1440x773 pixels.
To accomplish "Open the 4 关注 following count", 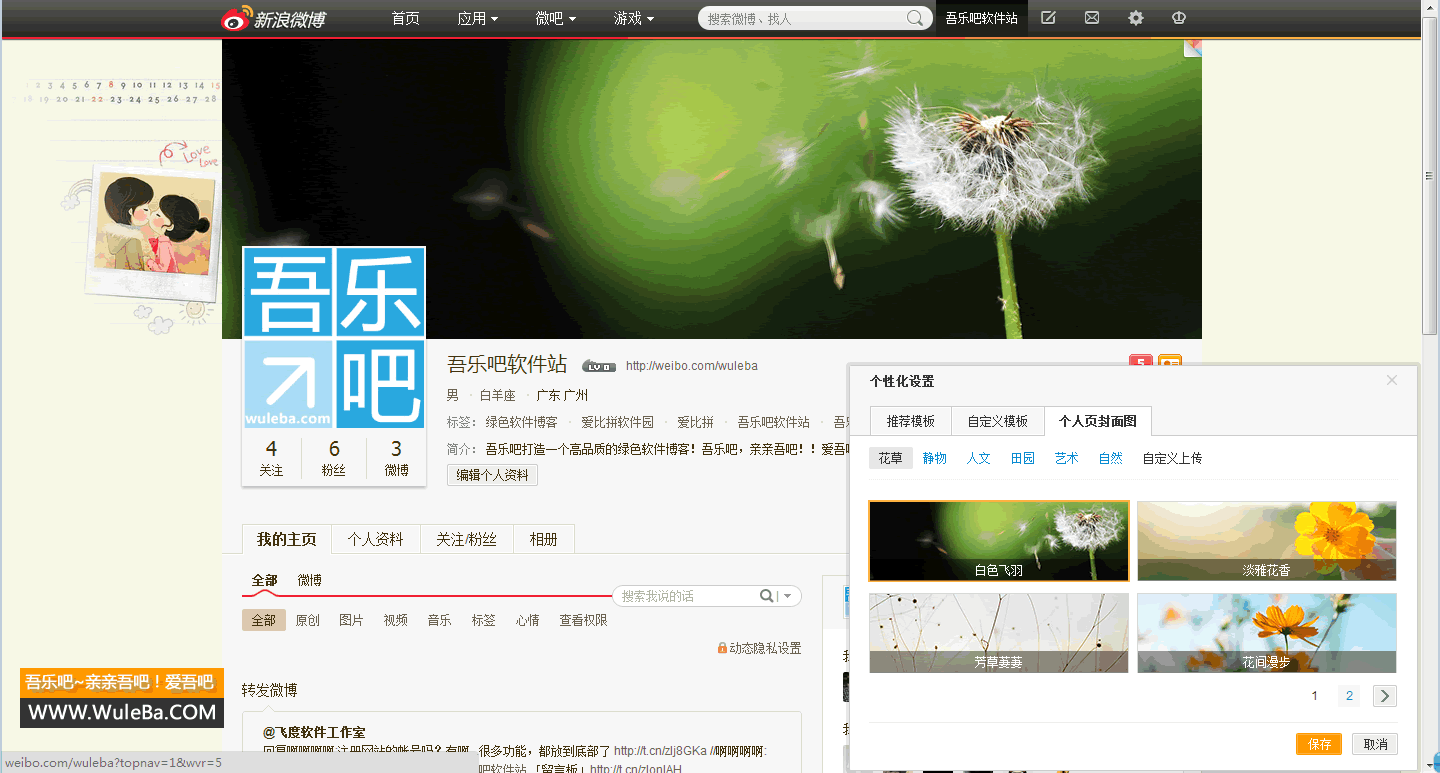I will [271, 458].
